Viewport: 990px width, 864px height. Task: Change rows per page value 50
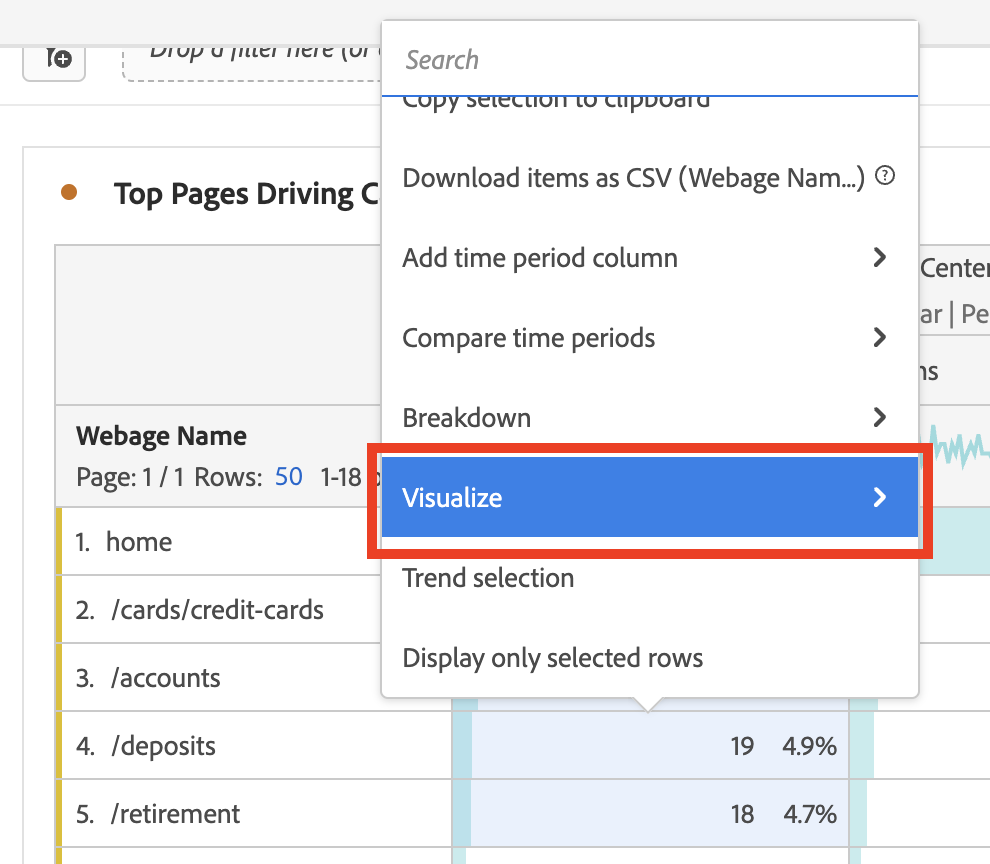pos(289,477)
